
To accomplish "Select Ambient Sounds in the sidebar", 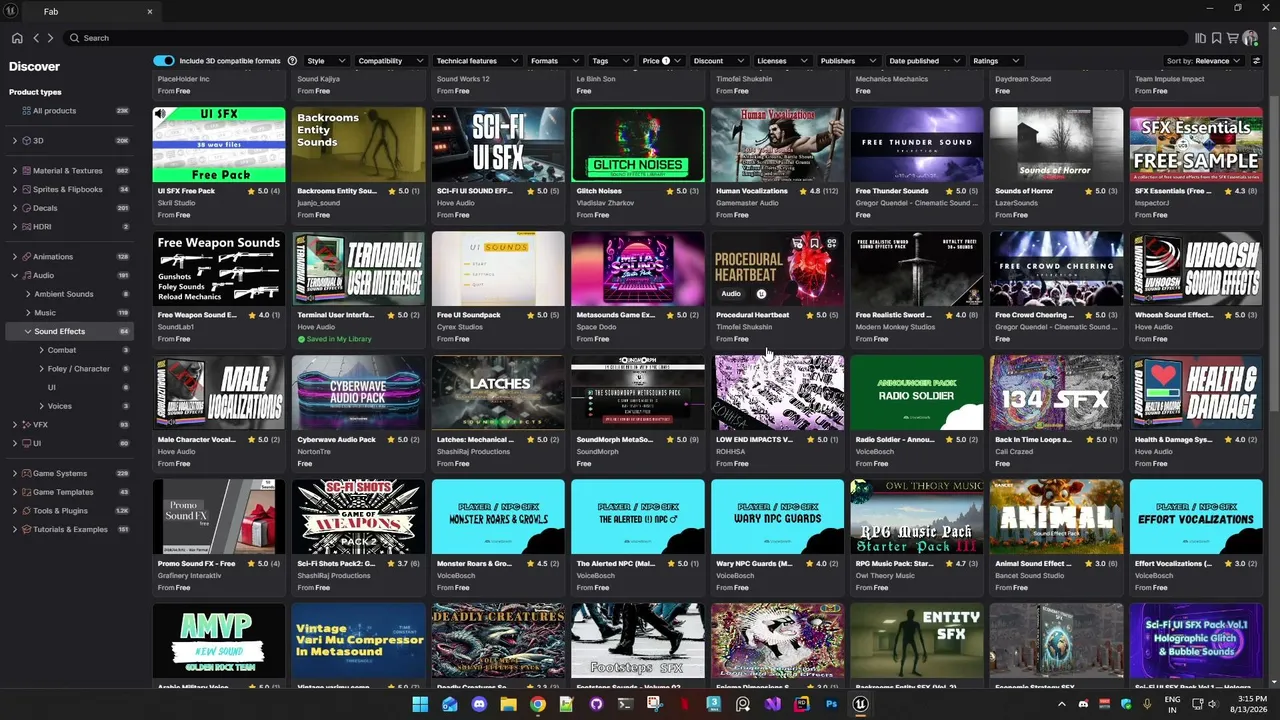I will [x=64, y=294].
